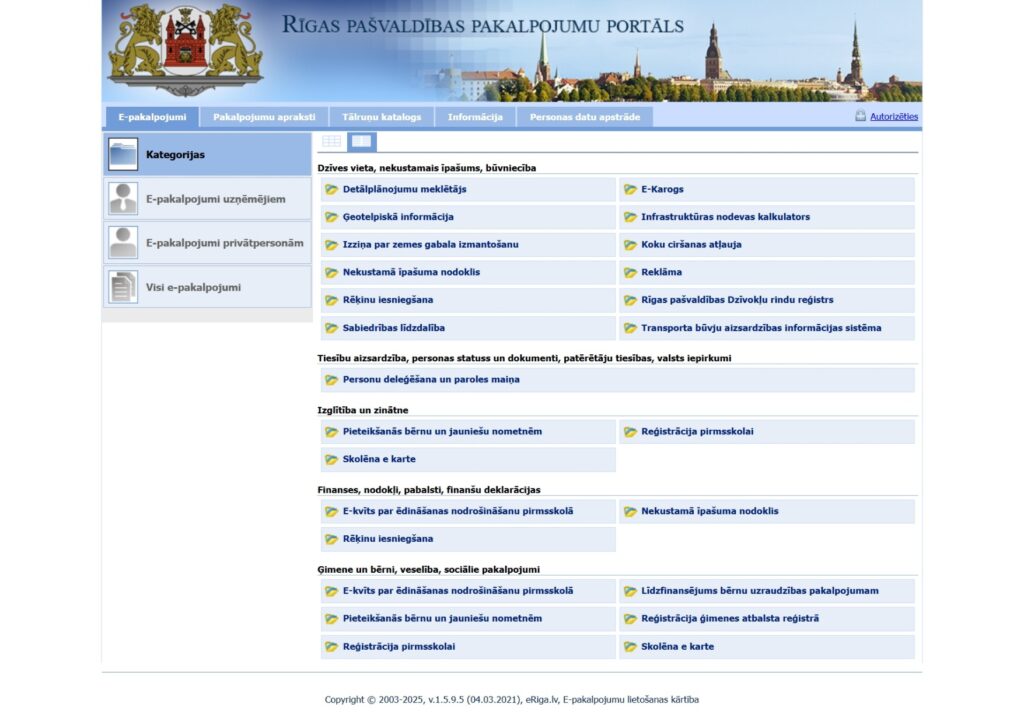
Task: Click the Autorizēties login link
Action: pyautogui.click(x=893, y=116)
